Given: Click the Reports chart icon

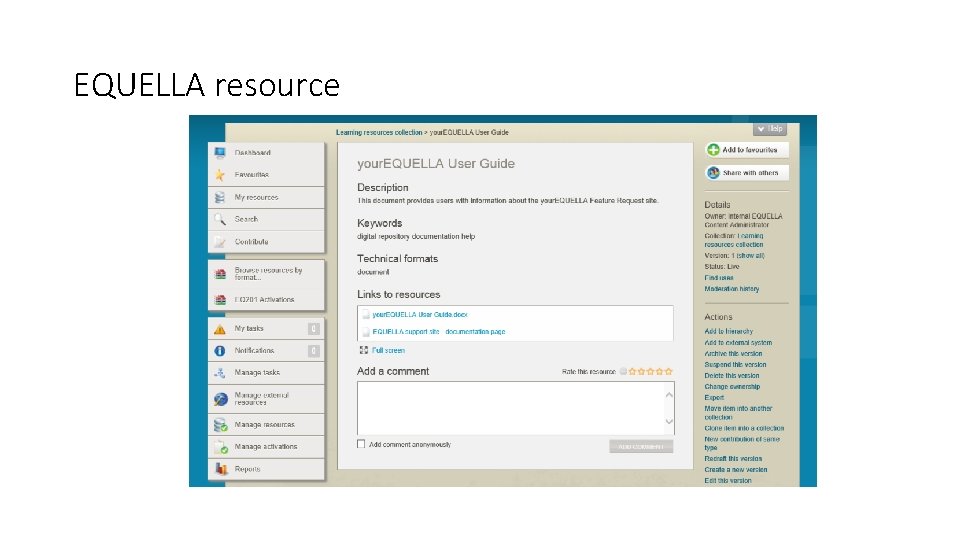Looking at the screenshot, I should coord(220,469).
